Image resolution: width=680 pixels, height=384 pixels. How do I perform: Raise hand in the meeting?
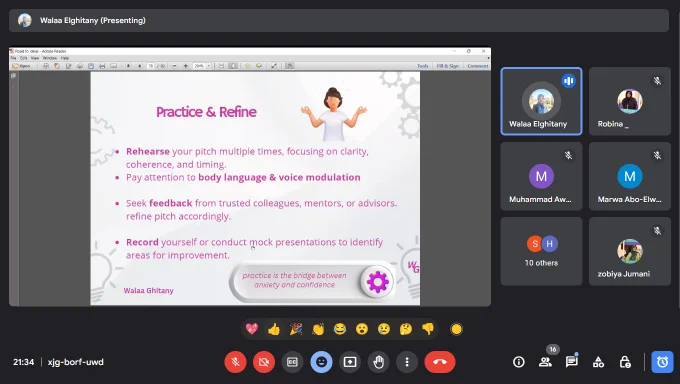coord(379,362)
